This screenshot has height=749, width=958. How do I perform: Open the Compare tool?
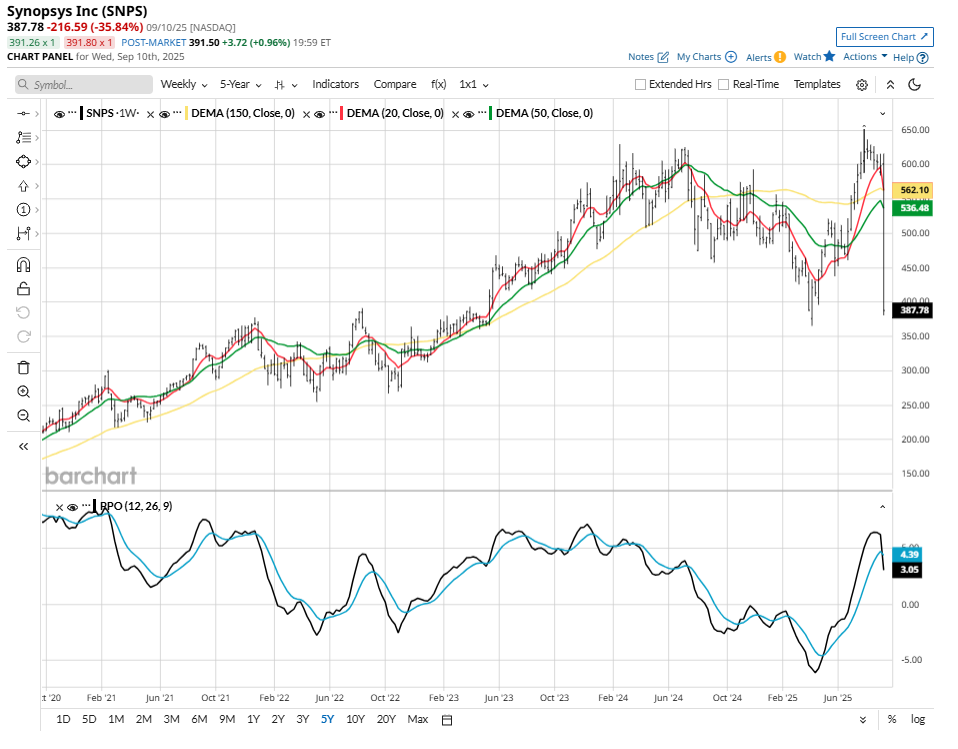coord(395,84)
